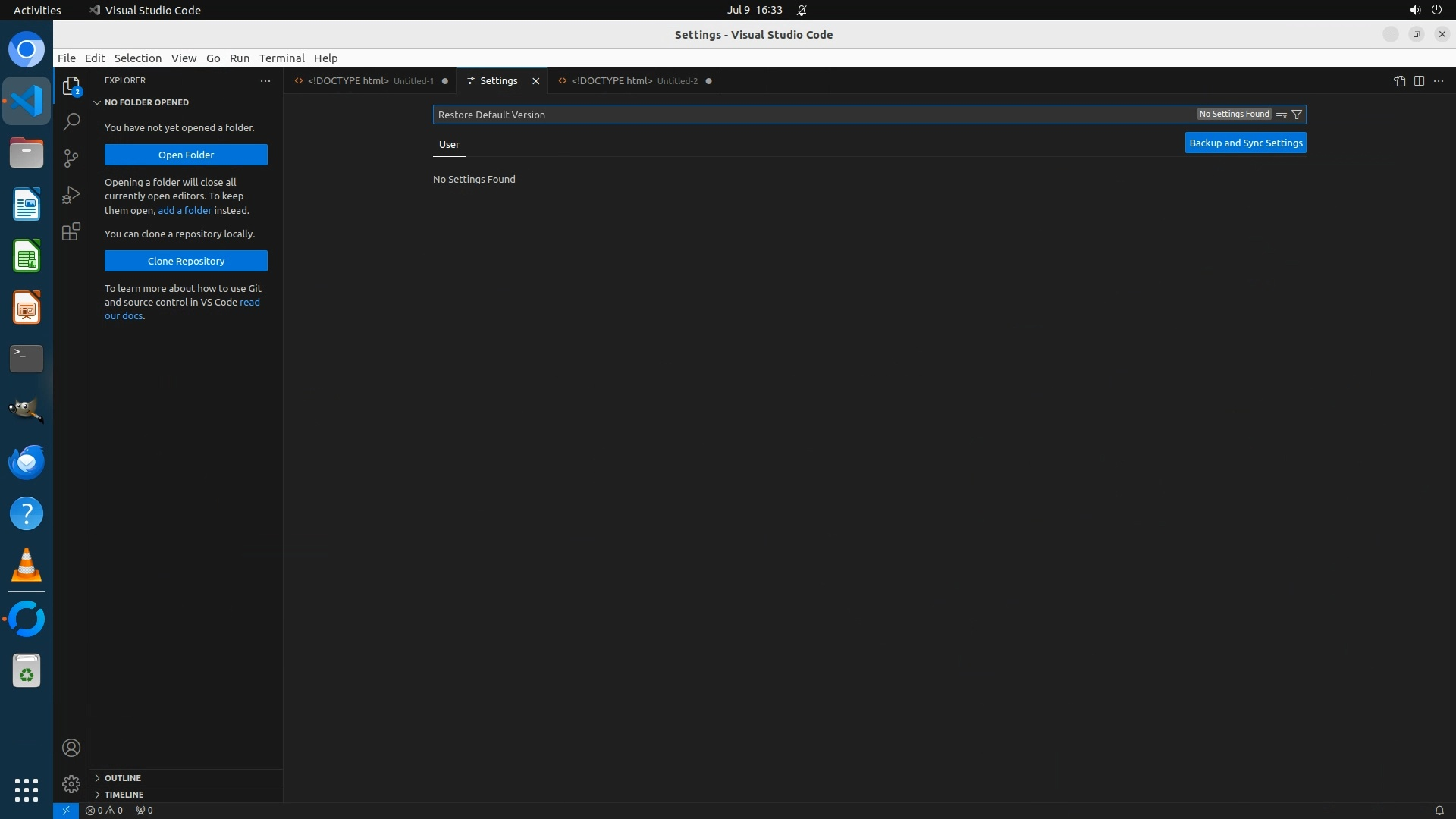The height and width of the screenshot is (819, 1456).
Task: Click the Open Settings (JSON) icon
Action: (x=1399, y=81)
